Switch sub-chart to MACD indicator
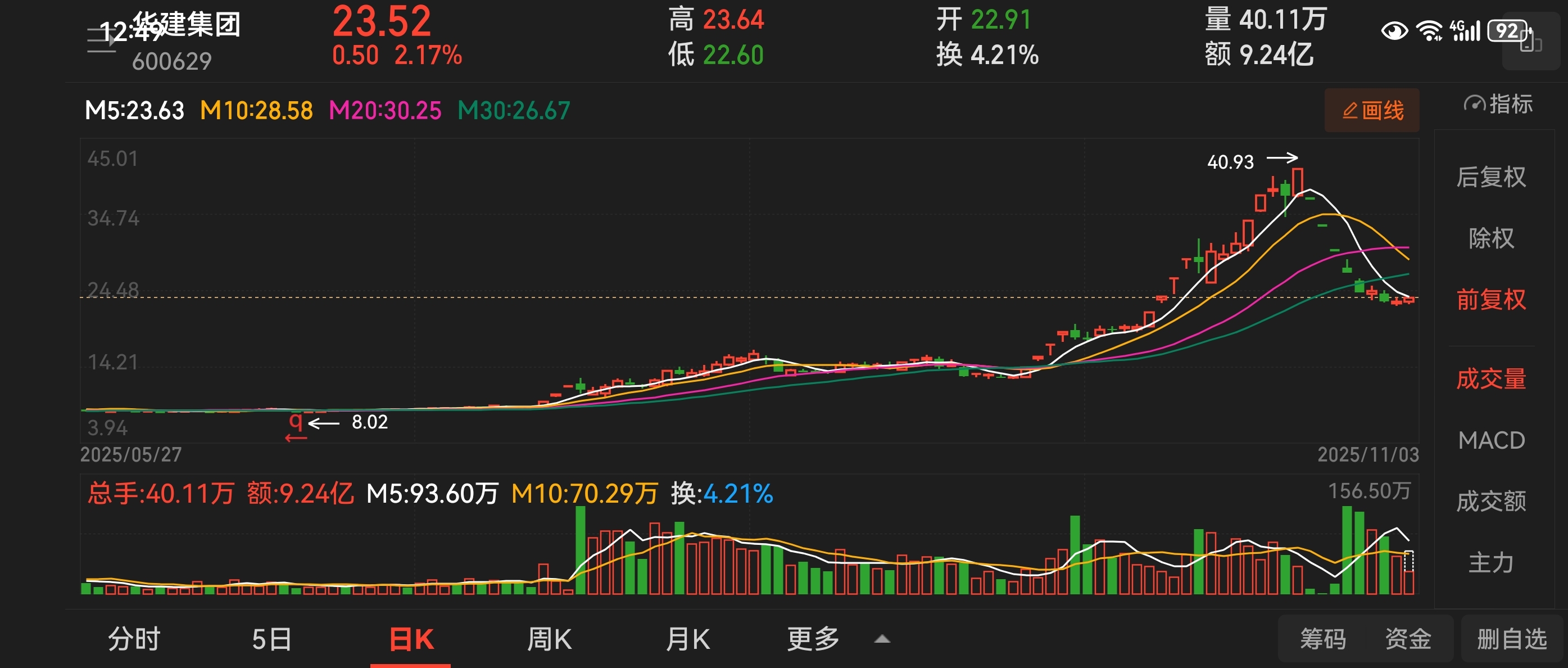The image size is (1568, 668). coord(1490,440)
